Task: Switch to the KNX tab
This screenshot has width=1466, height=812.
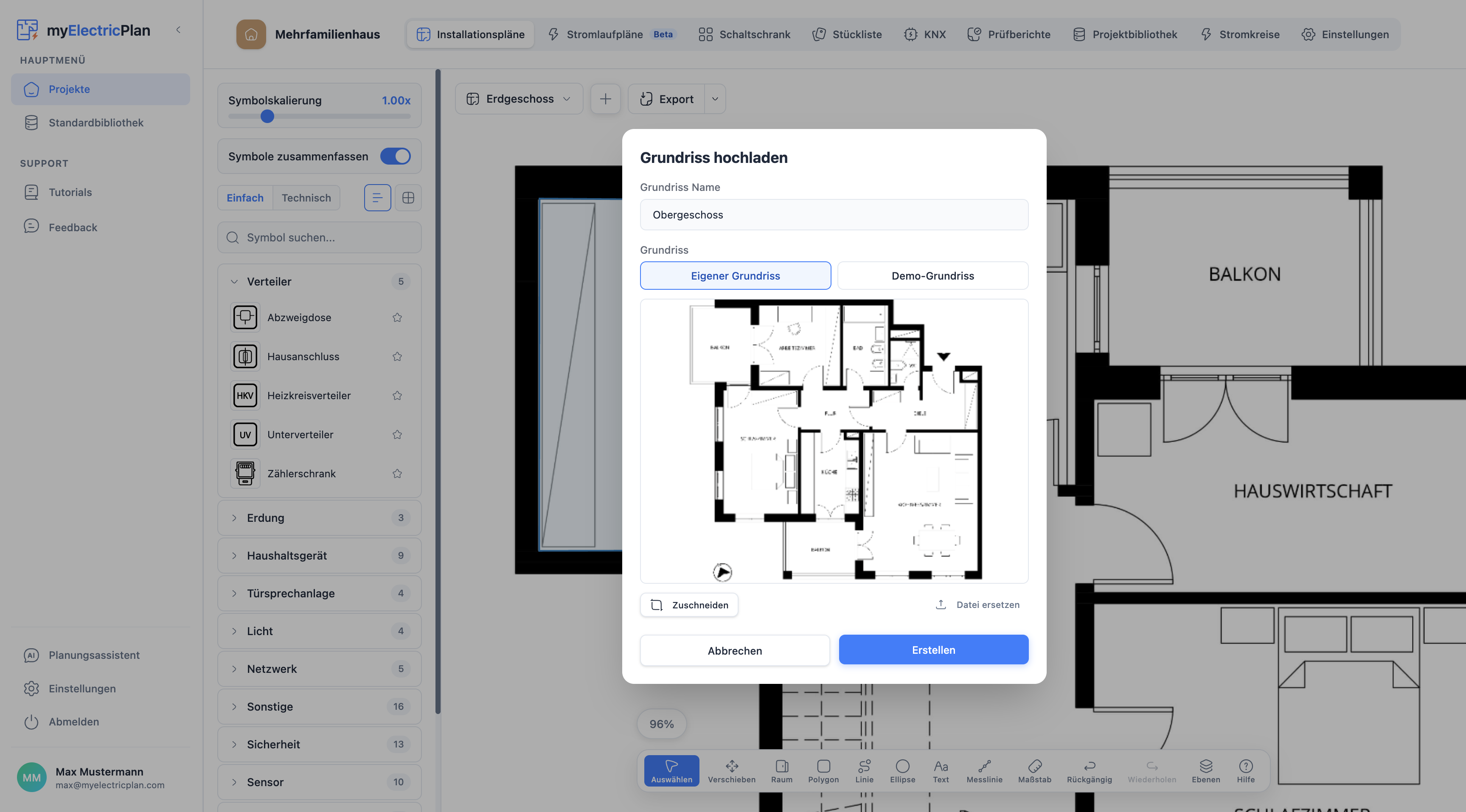Action: click(925, 34)
